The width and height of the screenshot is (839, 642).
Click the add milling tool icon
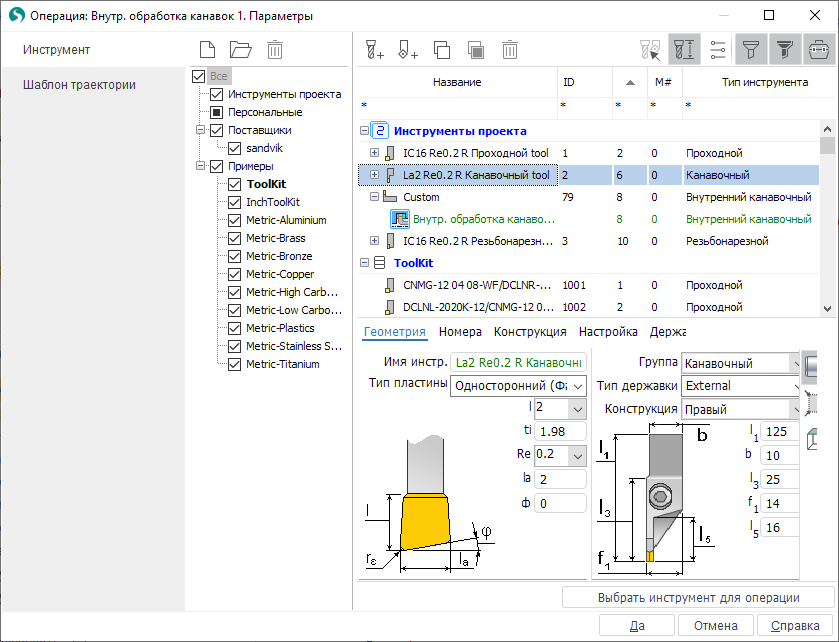[x=374, y=50]
